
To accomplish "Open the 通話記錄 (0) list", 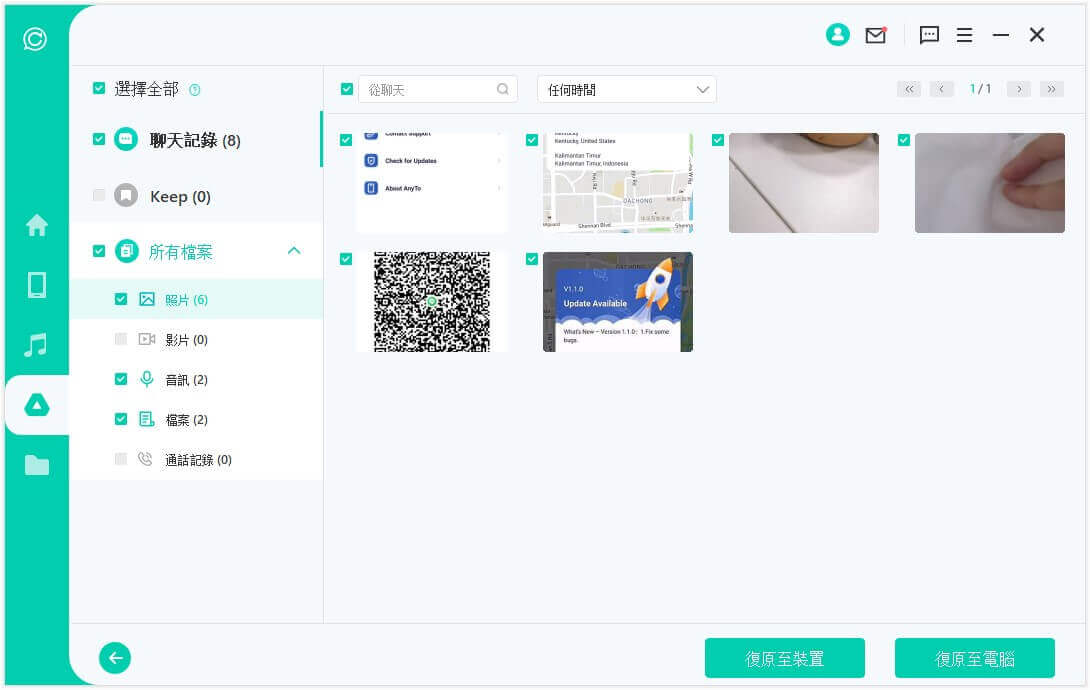I will point(196,459).
